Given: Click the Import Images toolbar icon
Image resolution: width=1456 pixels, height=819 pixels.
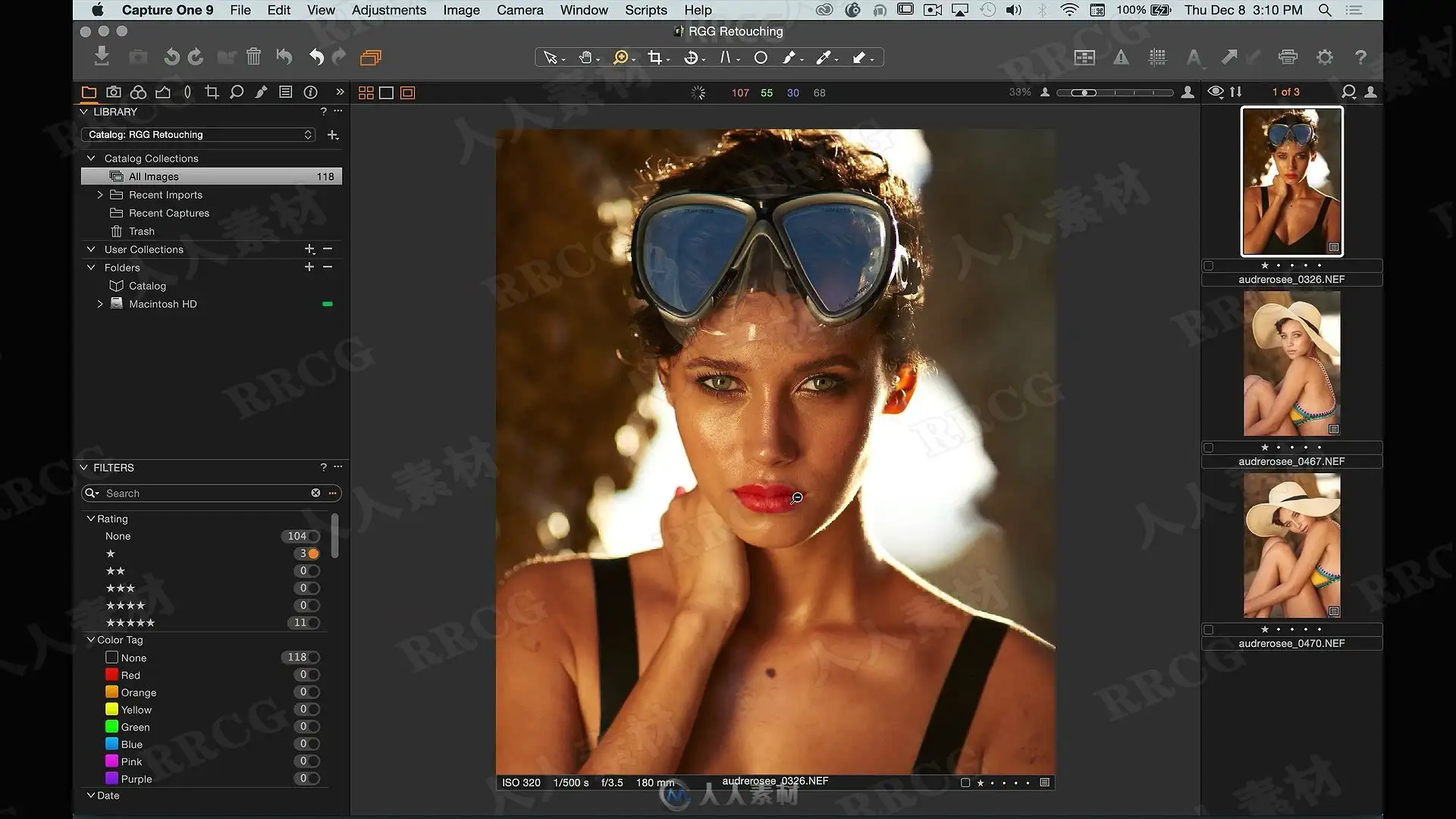Looking at the screenshot, I should click(x=102, y=57).
